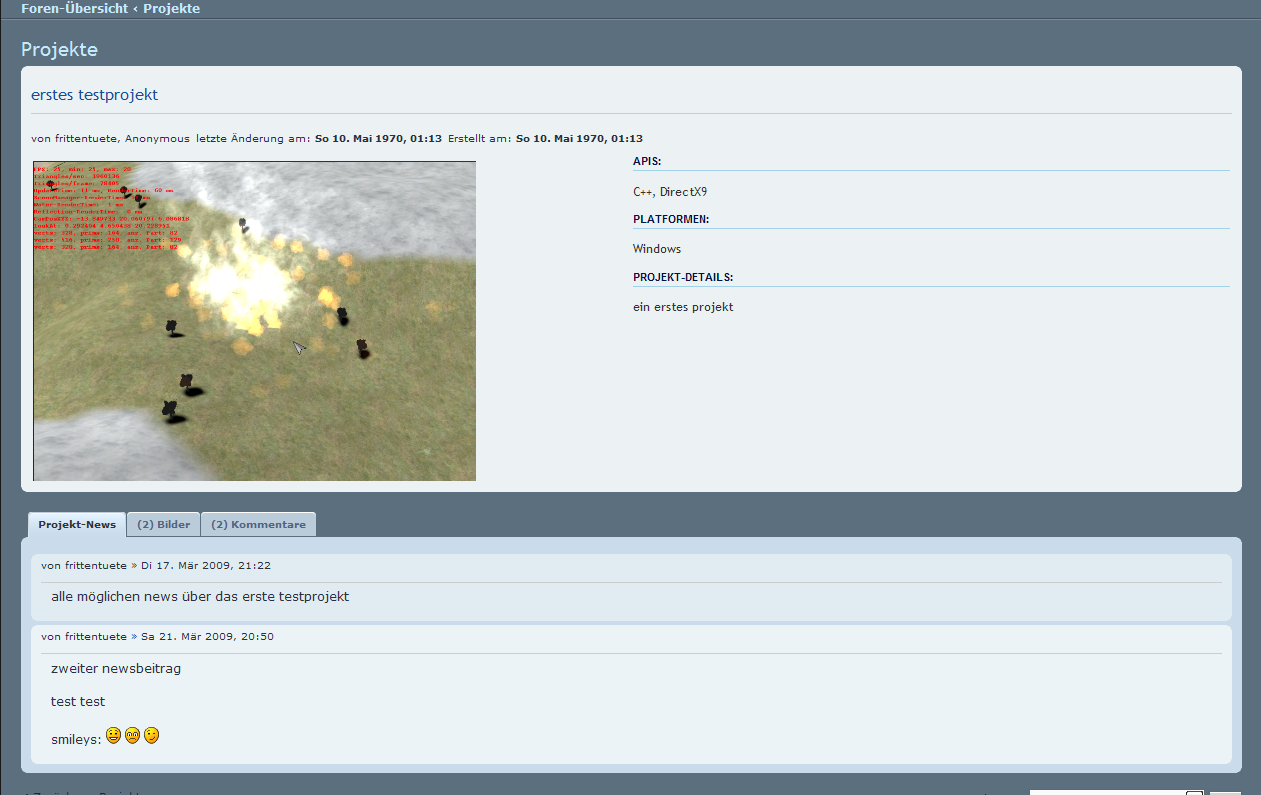Open the (2) Kommentare tab
The height and width of the screenshot is (795, 1261).
click(258, 525)
